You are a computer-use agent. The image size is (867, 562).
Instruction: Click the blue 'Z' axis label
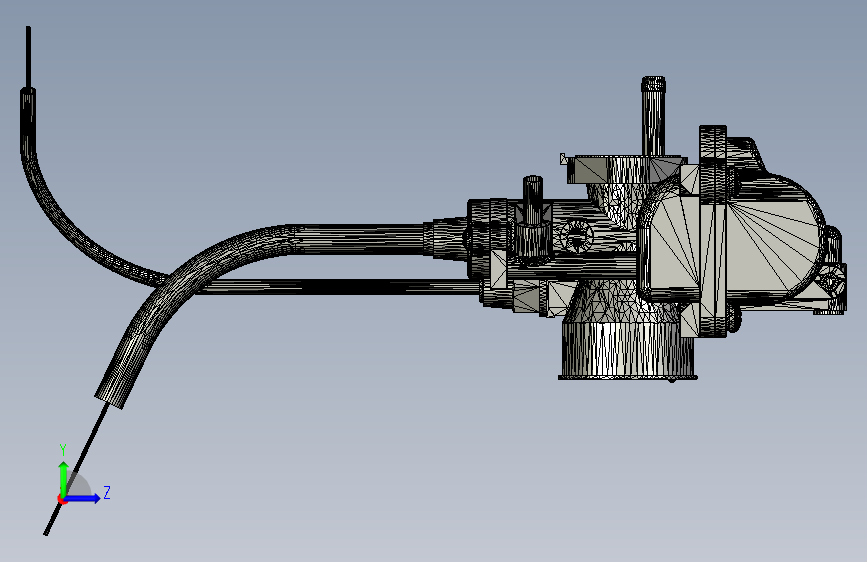107,492
